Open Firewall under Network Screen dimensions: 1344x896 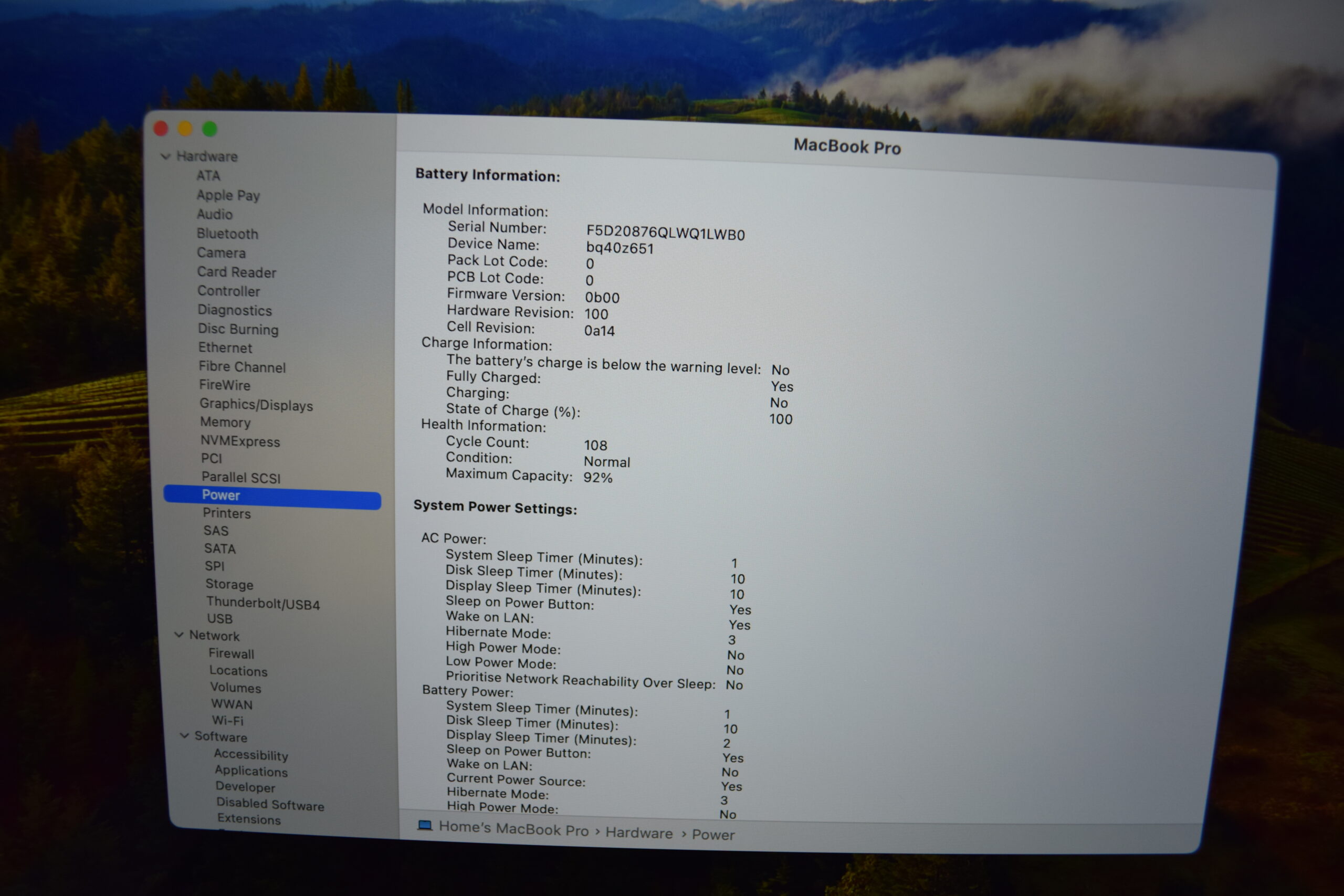(x=232, y=653)
